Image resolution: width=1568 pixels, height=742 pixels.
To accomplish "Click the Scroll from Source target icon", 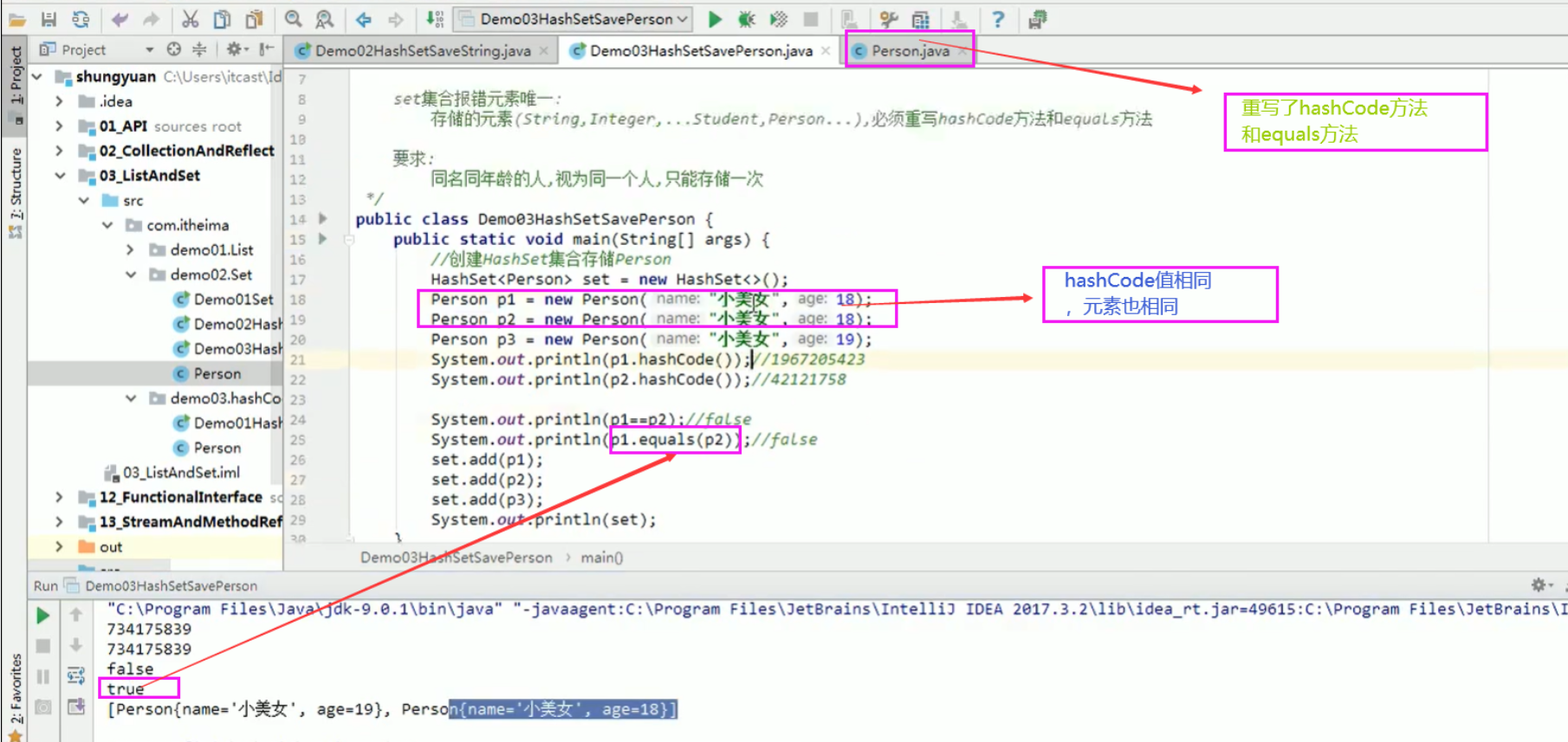I will [x=174, y=49].
